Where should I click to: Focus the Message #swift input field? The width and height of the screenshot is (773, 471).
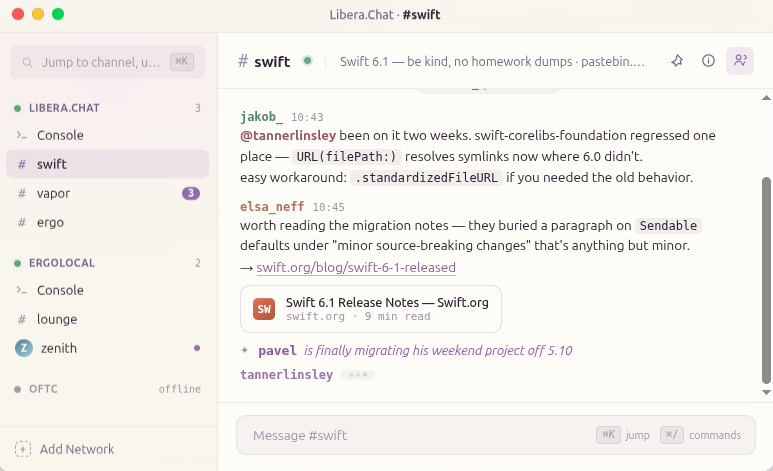click(495, 435)
